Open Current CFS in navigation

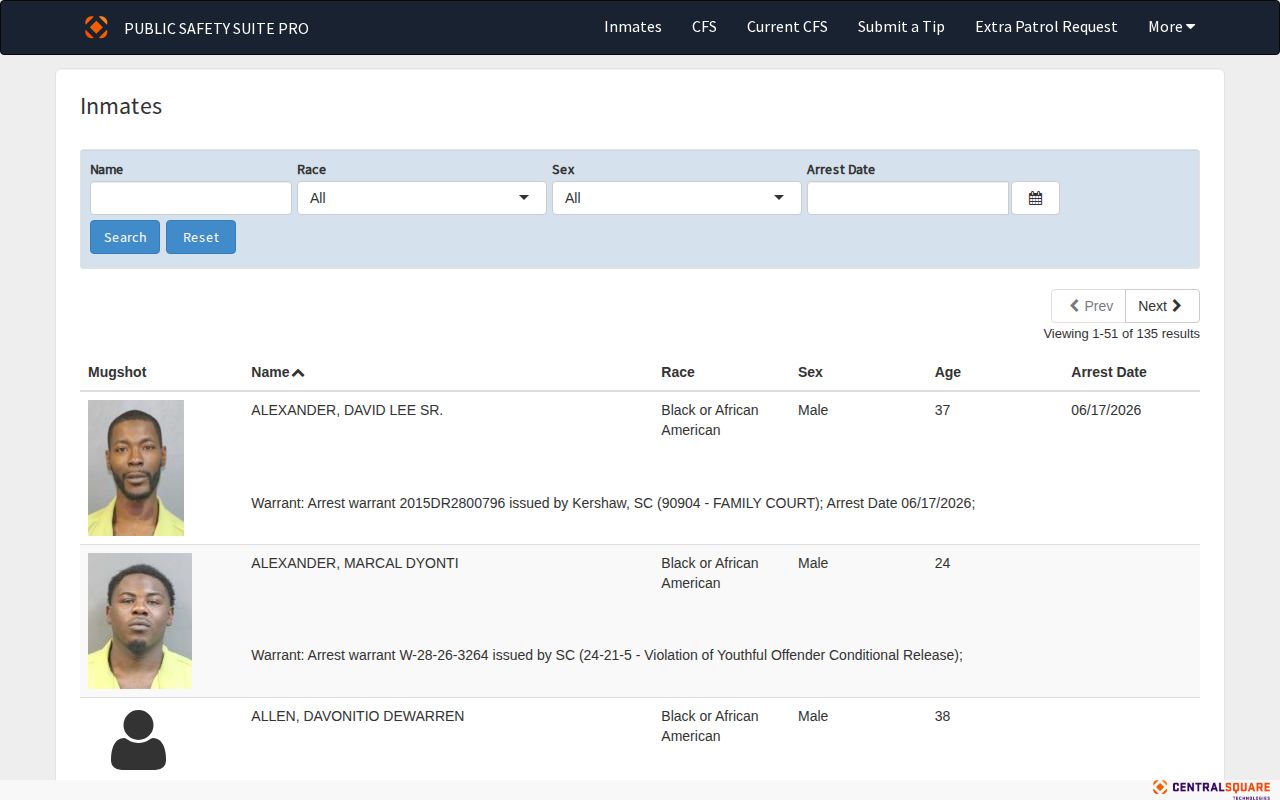(787, 27)
